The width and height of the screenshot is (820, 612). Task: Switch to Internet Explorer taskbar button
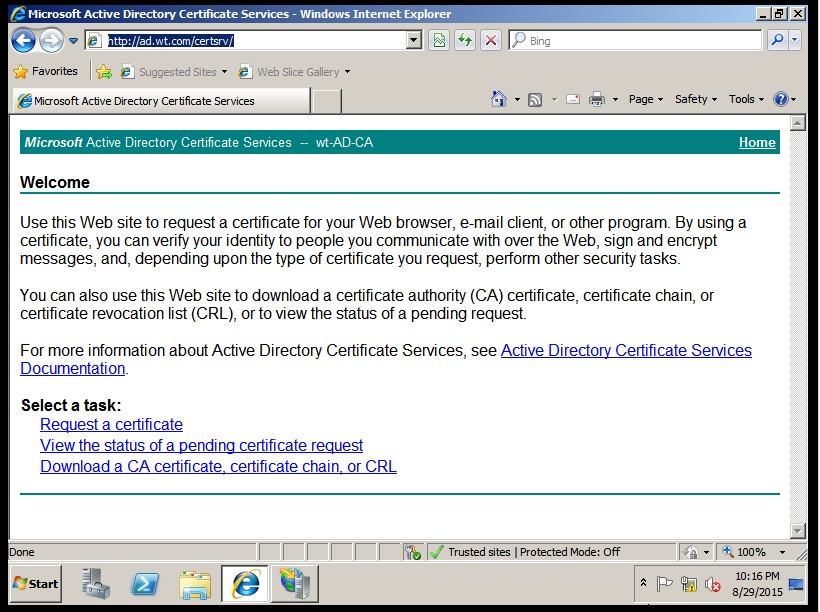[244, 584]
